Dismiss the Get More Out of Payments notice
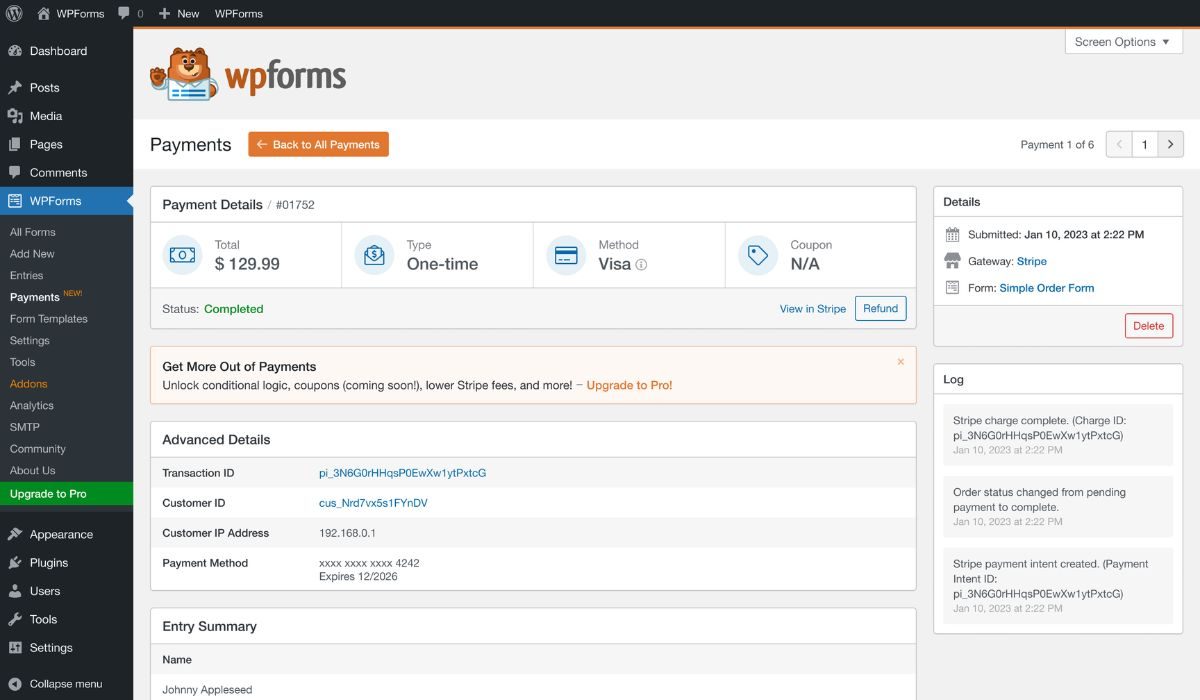1200x700 pixels. 900,362
